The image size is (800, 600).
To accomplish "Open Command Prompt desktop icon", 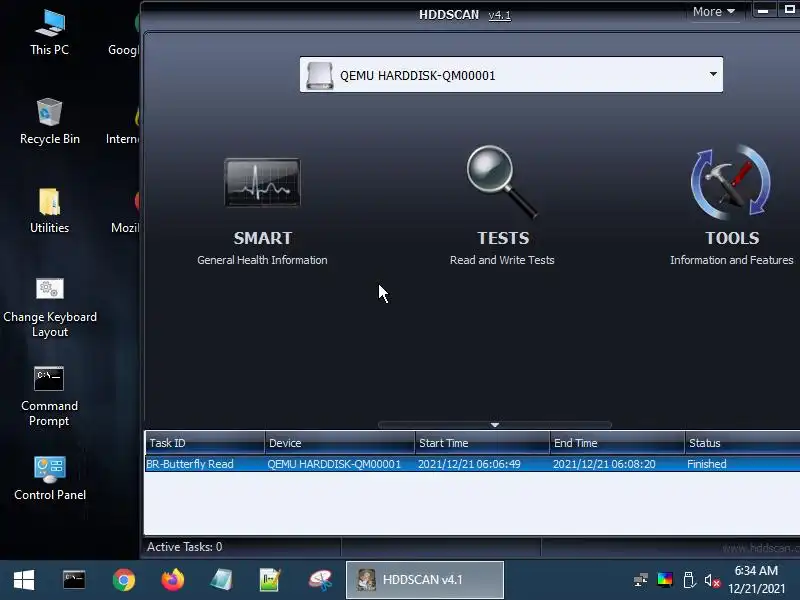I will coord(49,396).
